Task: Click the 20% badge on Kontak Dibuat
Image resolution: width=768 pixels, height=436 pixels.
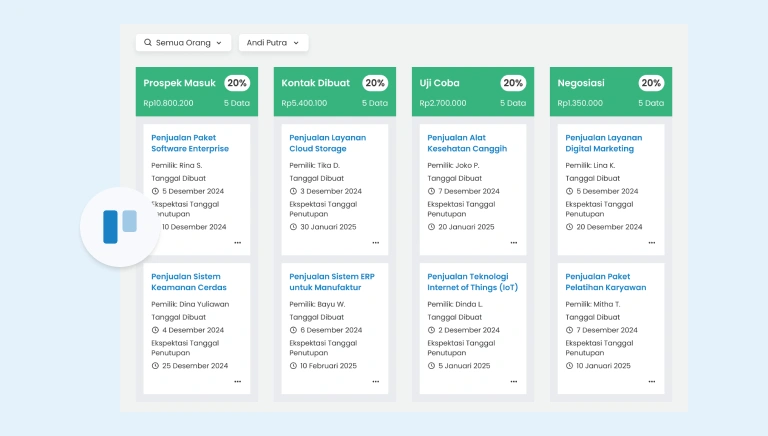Action: coord(375,83)
